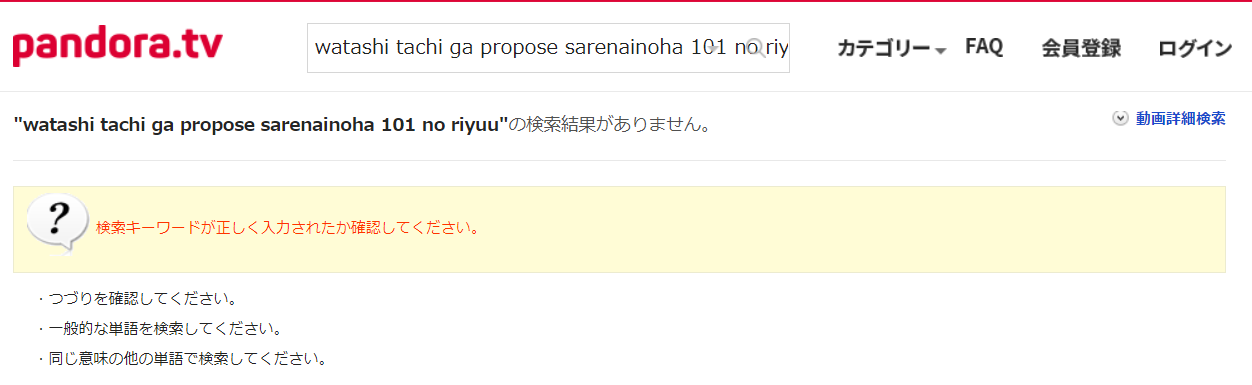Viewport: 1252px width, 385px height.
Task: Open the FAQ page
Action: [x=984, y=47]
